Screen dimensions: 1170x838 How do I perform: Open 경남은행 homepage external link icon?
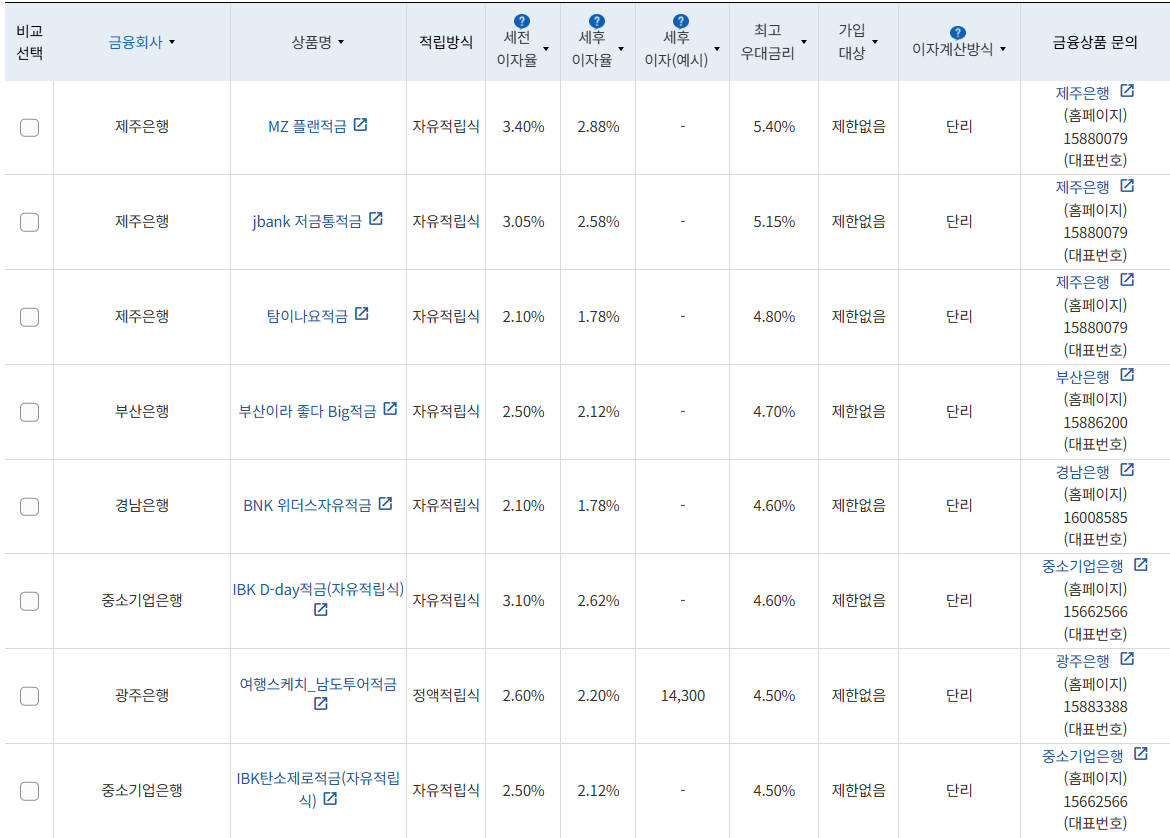1128,469
